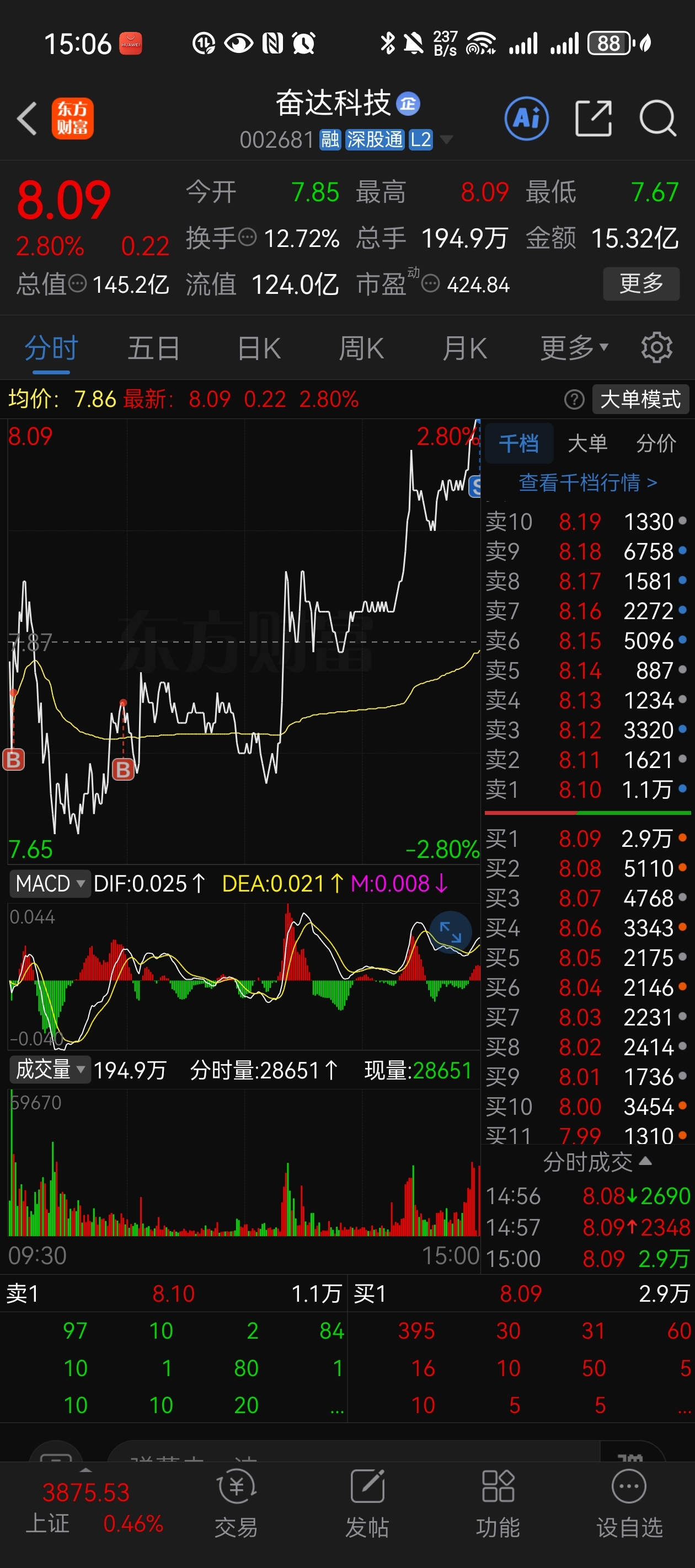Tap the 金额 15.32亿 value
The width and height of the screenshot is (695, 1568).
point(635,238)
